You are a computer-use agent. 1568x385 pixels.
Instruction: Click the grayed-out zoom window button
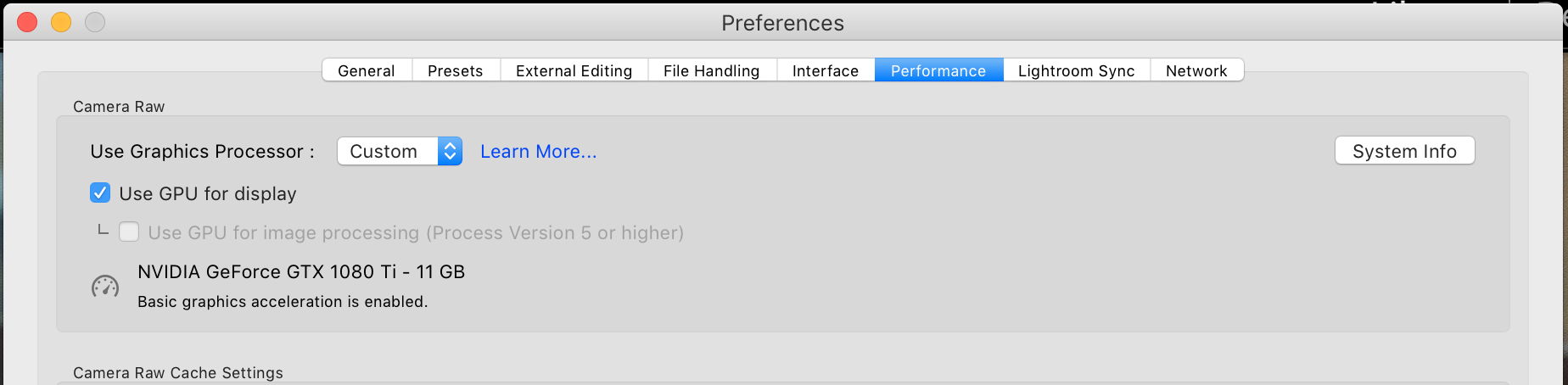pos(95,22)
